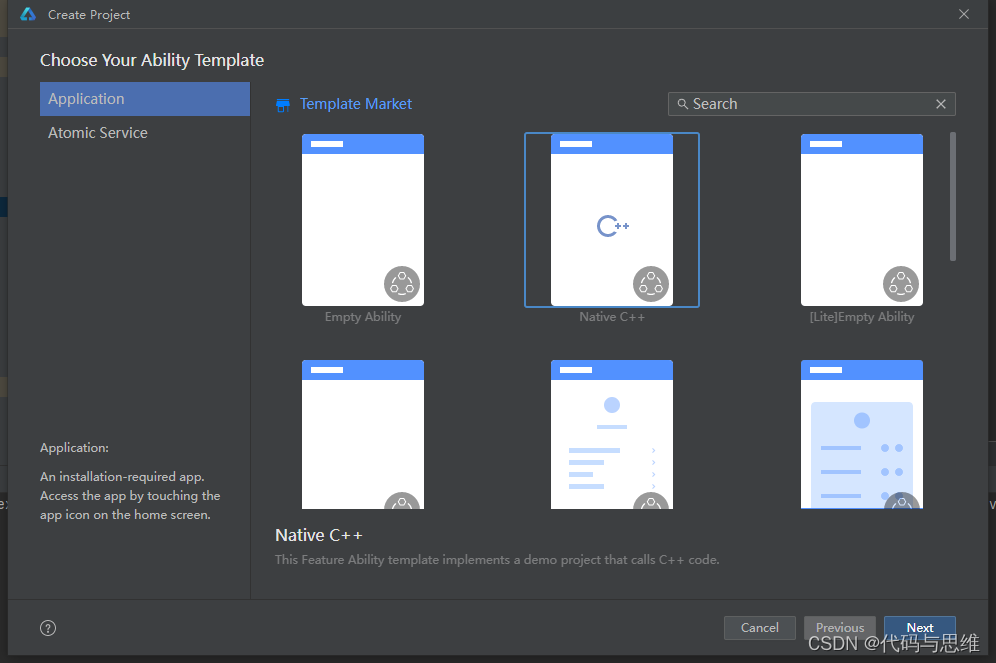Open help with the question mark icon

click(x=48, y=628)
